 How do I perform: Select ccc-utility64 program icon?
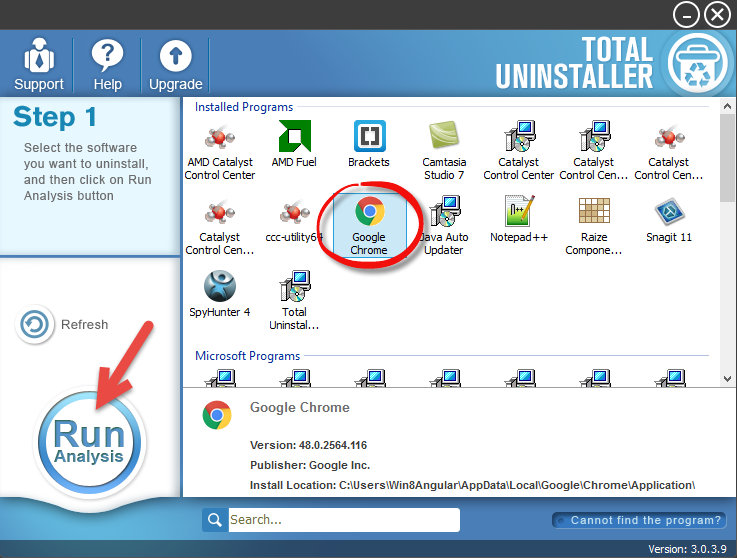[x=294, y=212]
